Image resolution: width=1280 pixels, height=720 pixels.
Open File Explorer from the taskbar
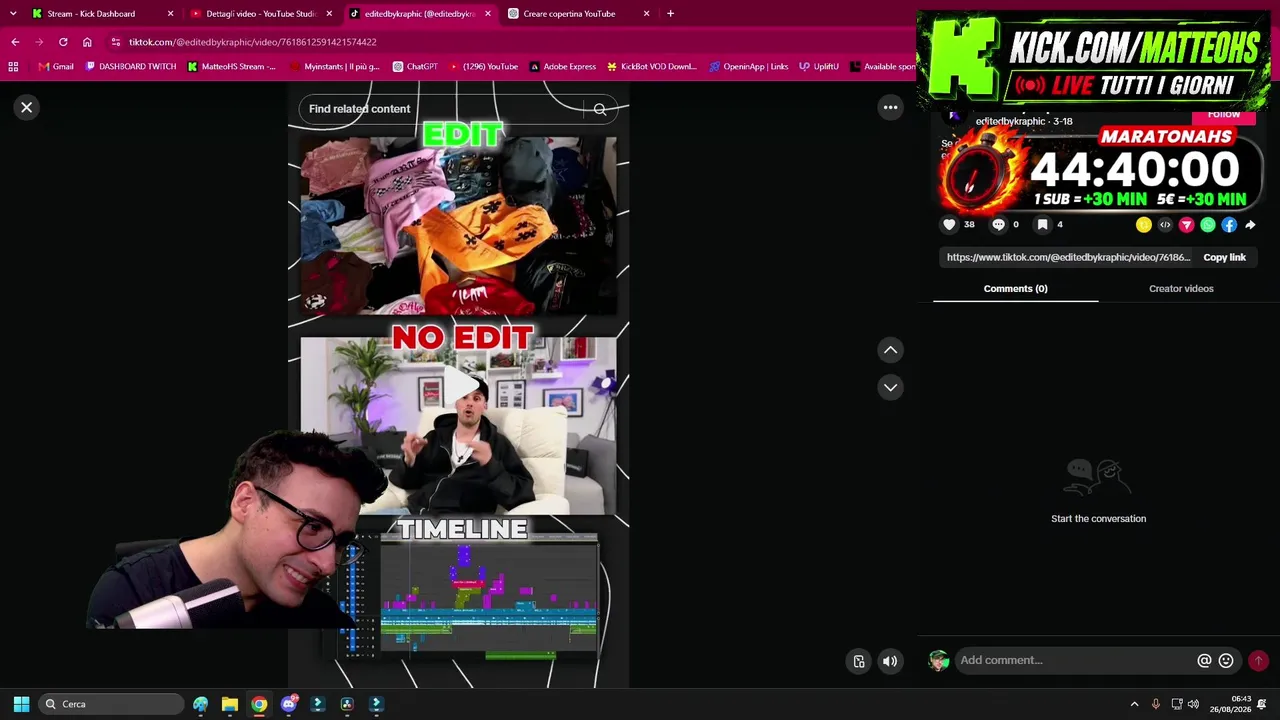(x=230, y=704)
